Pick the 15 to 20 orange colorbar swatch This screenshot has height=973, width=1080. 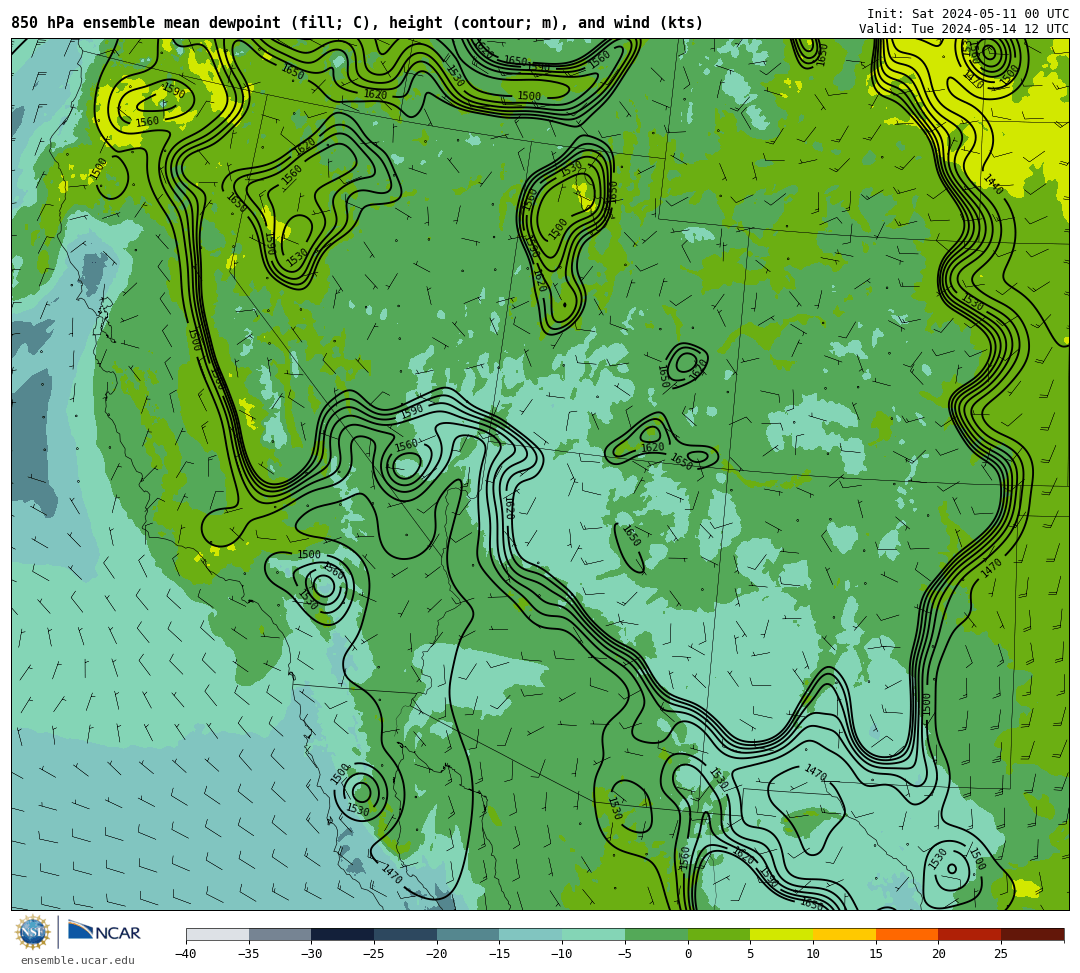click(x=906, y=934)
